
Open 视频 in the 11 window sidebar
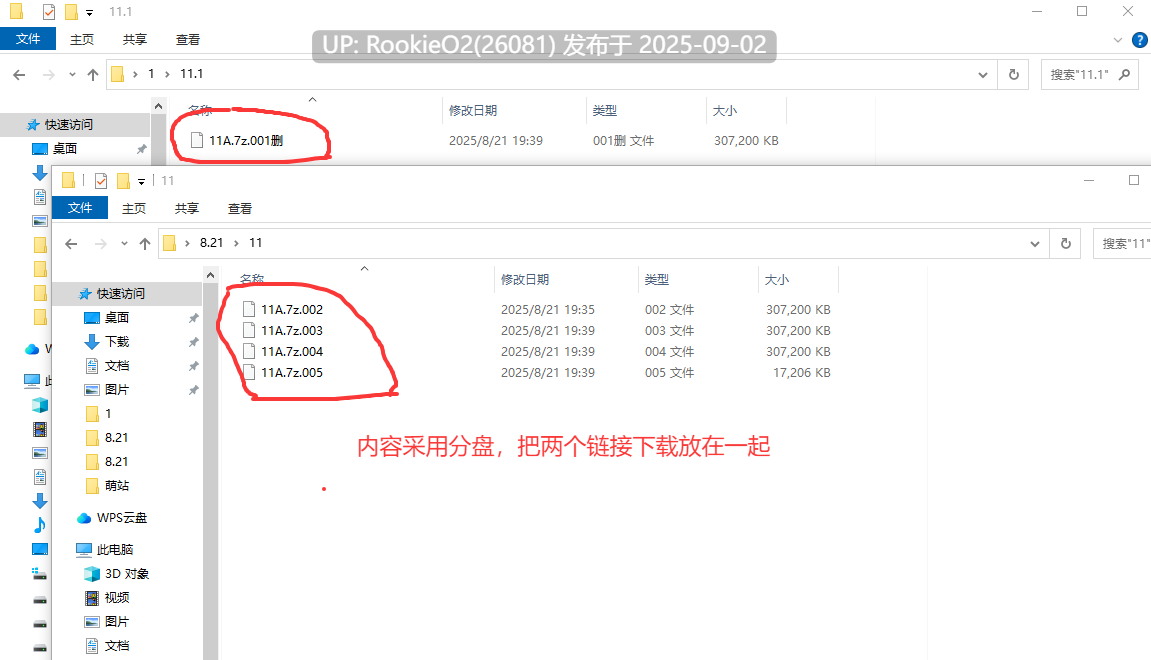click(117, 598)
